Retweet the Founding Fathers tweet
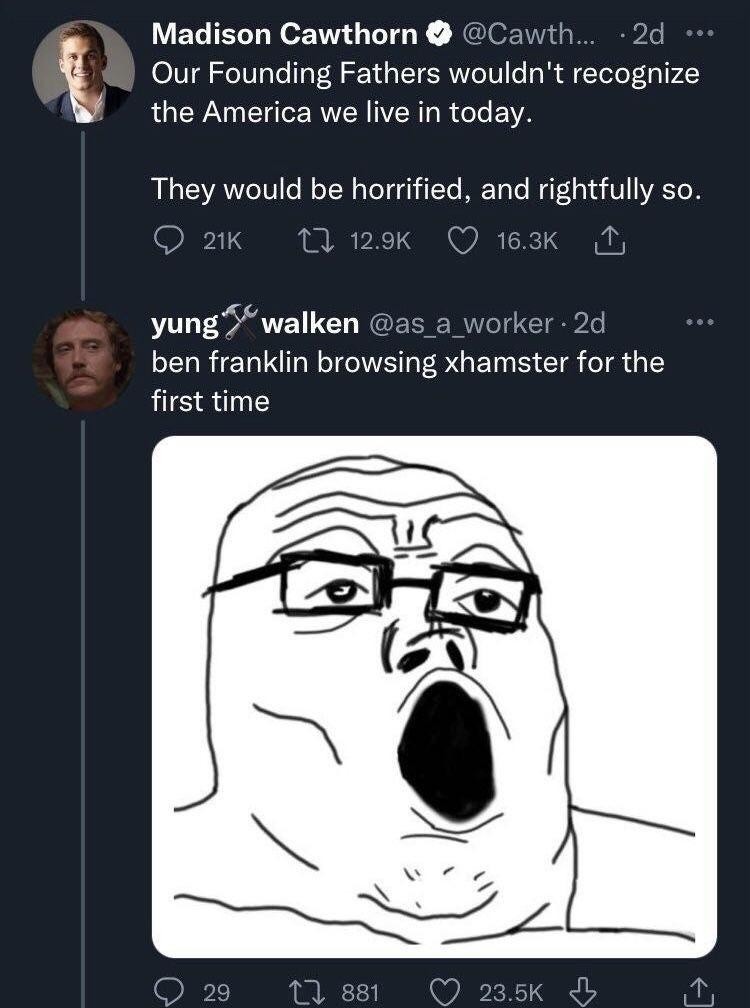 pyautogui.click(x=311, y=240)
